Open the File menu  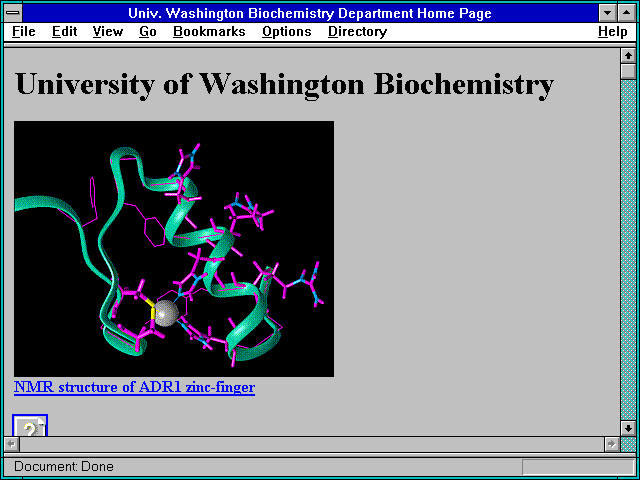click(24, 32)
